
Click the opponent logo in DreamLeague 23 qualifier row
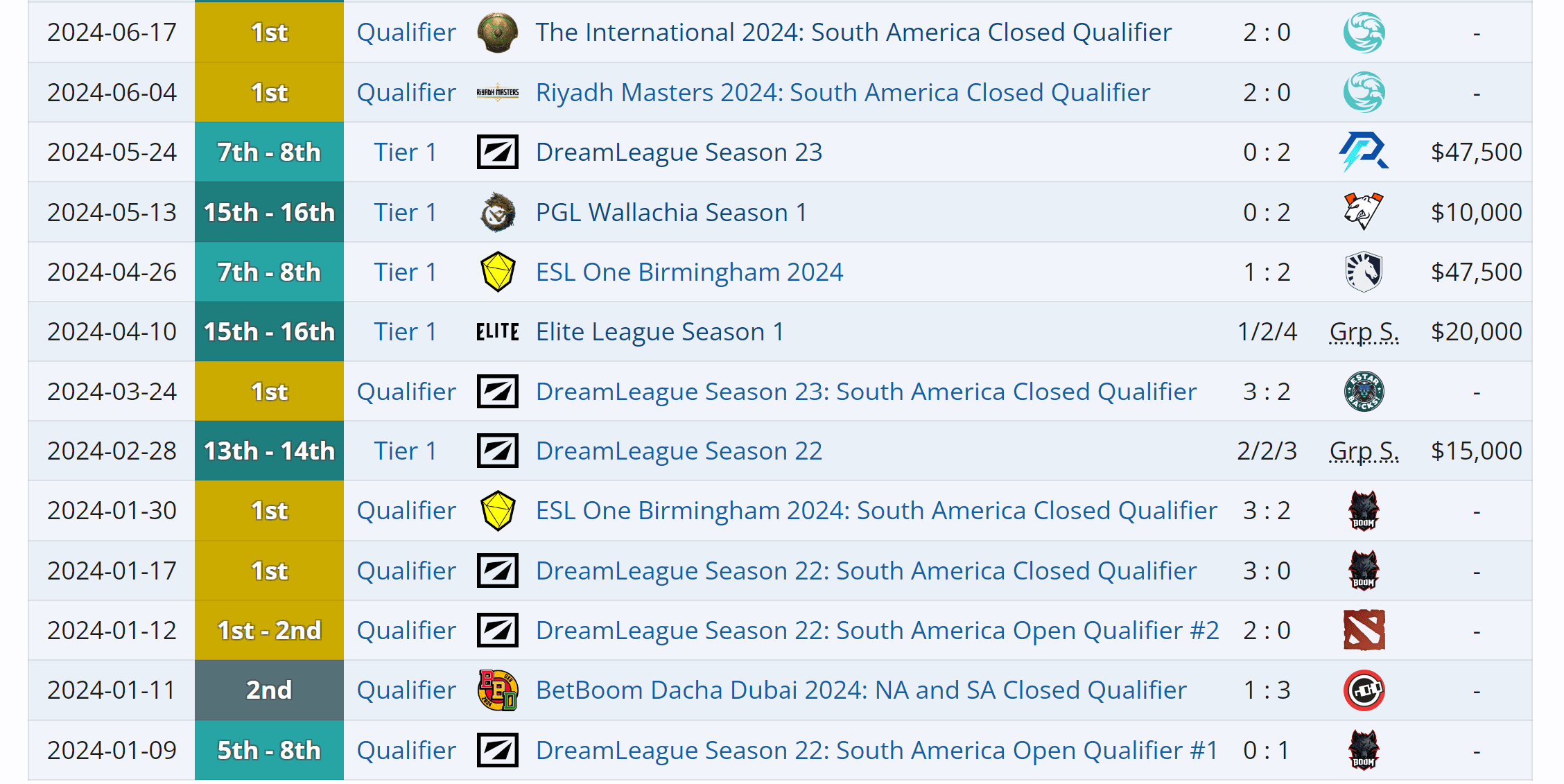(x=1363, y=390)
